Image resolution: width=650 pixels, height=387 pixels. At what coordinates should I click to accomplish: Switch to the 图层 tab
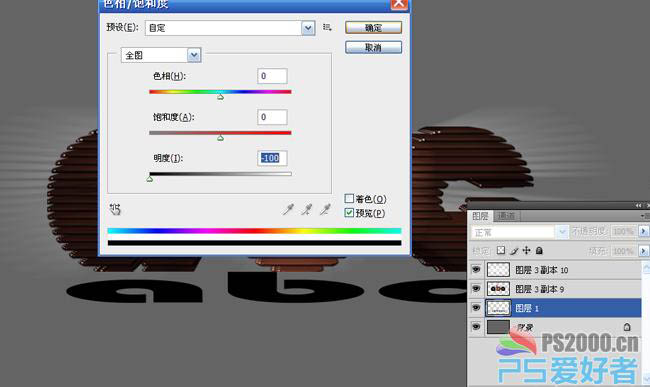(x=480, y=216)
